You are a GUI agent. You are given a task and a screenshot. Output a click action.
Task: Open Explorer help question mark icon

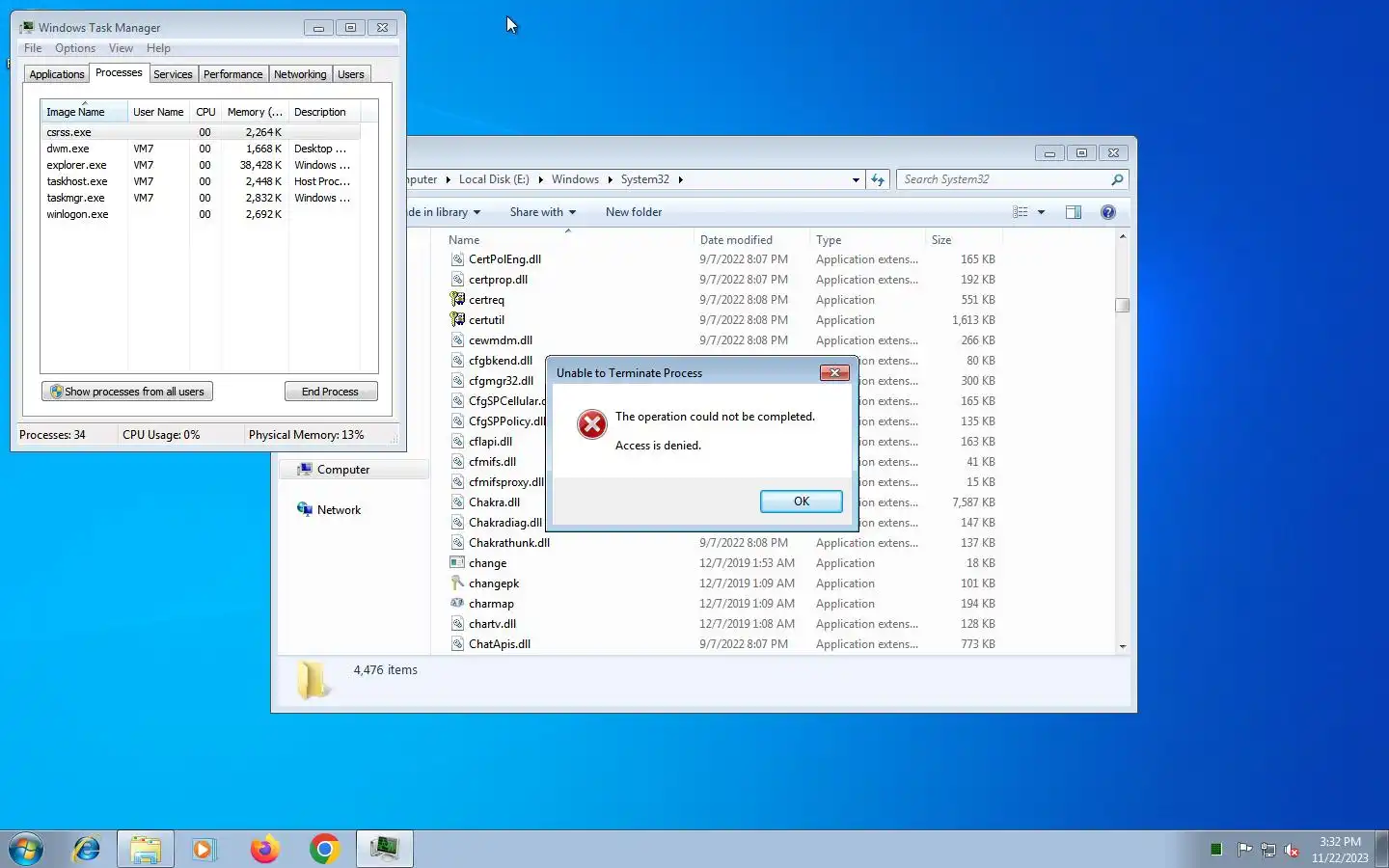[1108, 212]
